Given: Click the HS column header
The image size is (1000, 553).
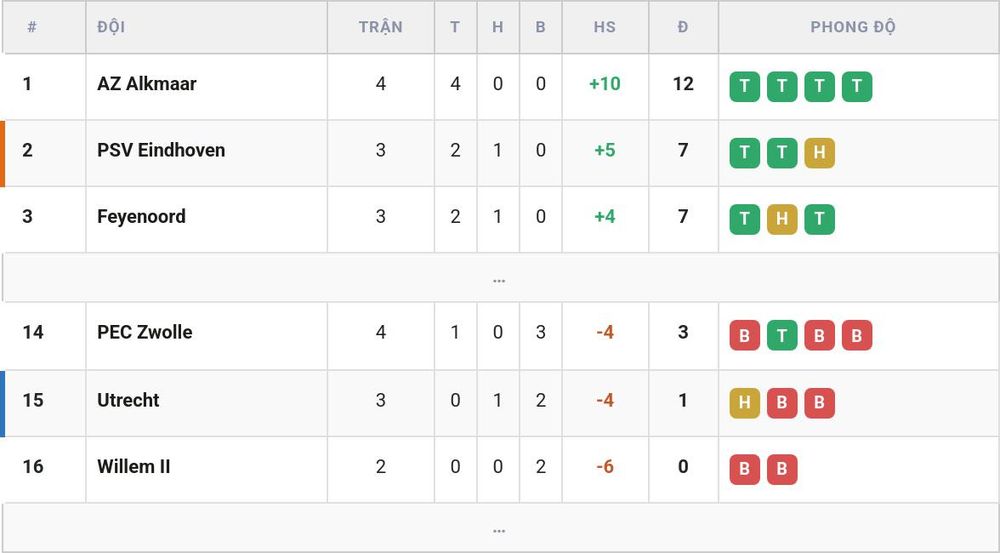Looking at the screenshot, I should pyautogui.click(x=605, y=27).
